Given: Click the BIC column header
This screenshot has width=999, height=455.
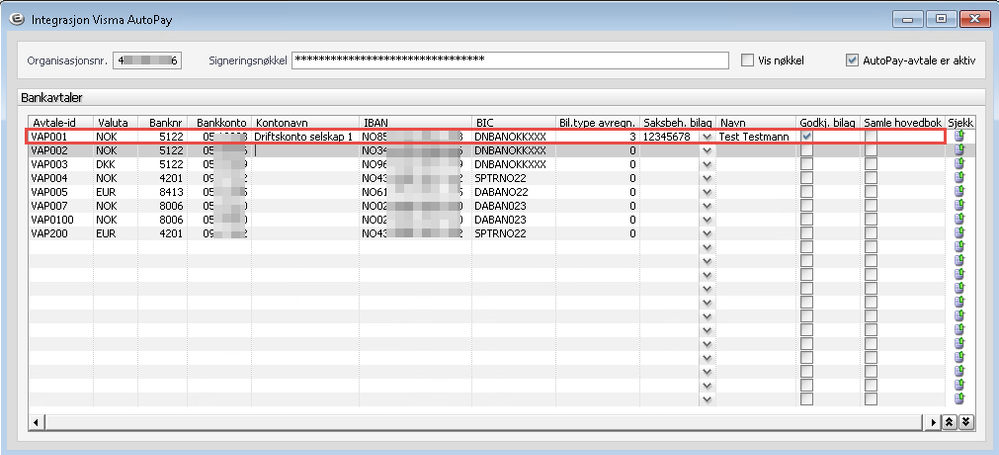Looking at the screenshot, I should [514, 122].
